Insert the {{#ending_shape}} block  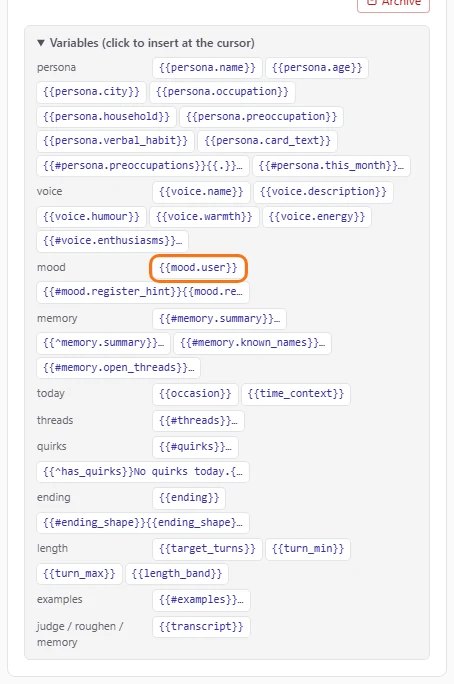pyautogui.click(x=143, y=523)
